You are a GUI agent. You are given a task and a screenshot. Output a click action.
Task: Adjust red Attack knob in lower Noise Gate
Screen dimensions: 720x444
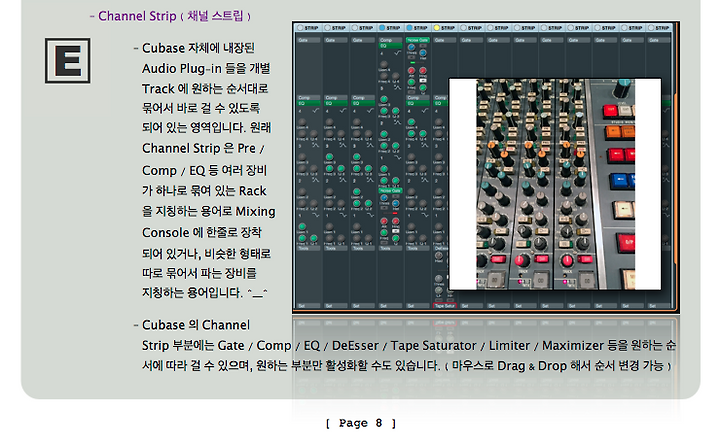point(384,221)
